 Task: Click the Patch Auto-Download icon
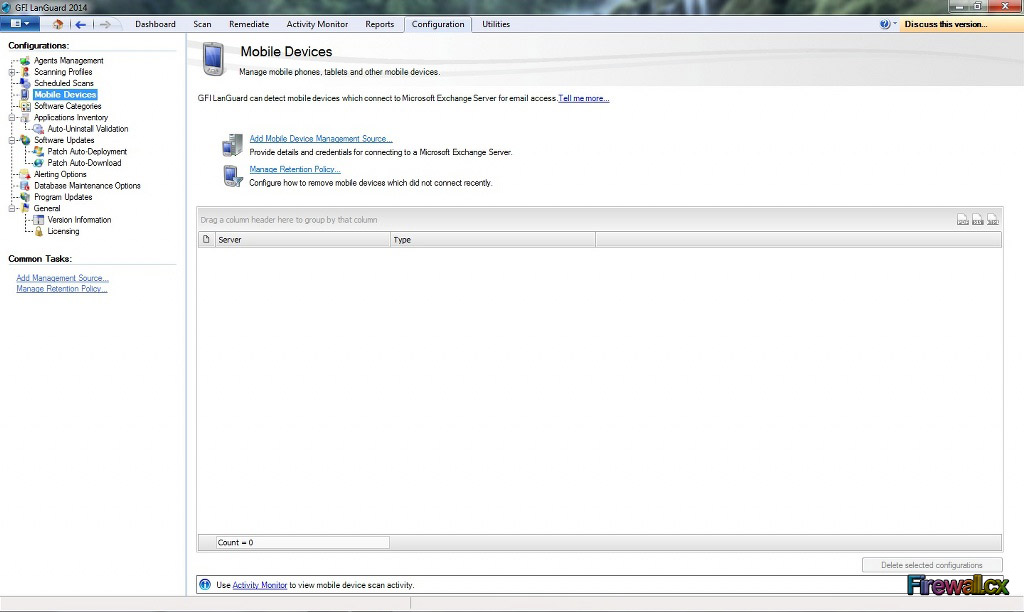pos(39,163)
